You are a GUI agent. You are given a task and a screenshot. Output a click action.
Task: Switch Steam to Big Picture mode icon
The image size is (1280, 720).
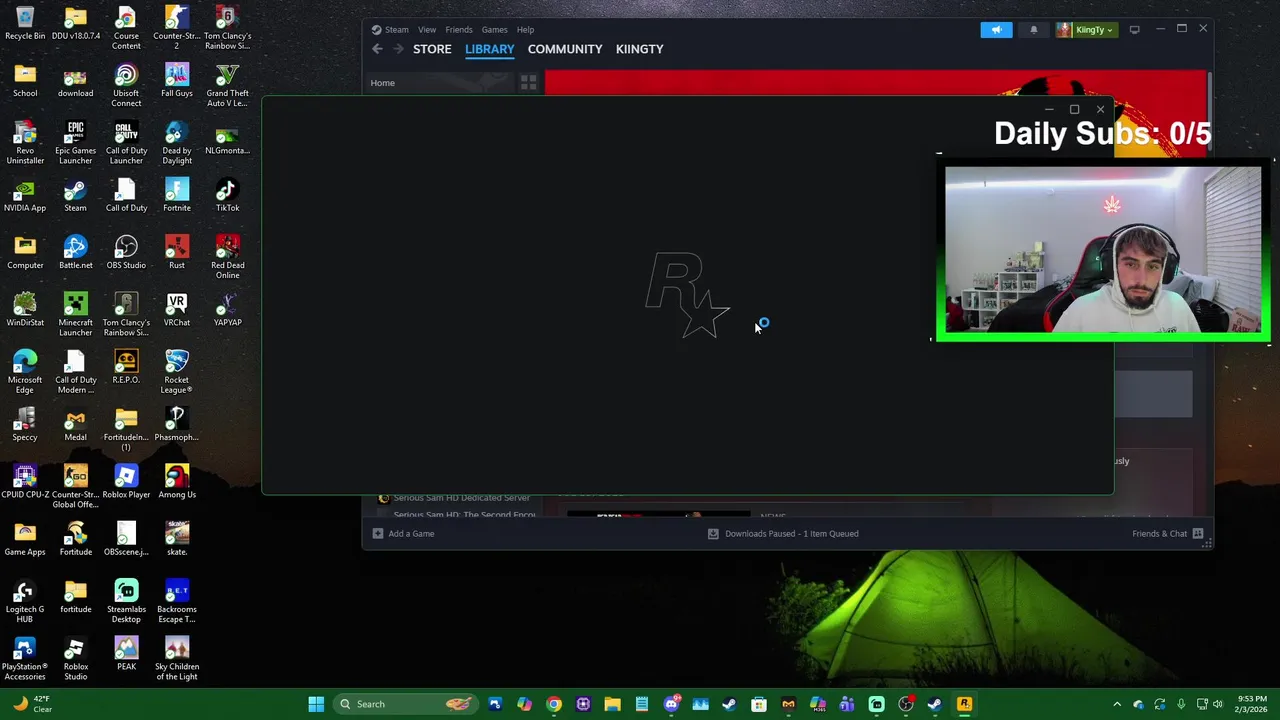(1134, 30)
